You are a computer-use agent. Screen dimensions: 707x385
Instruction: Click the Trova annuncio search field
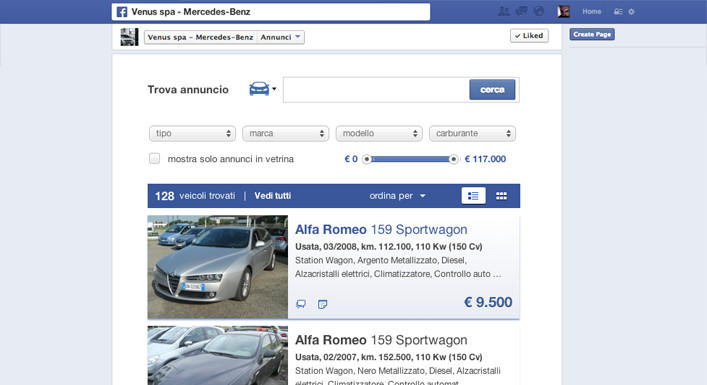376,90
